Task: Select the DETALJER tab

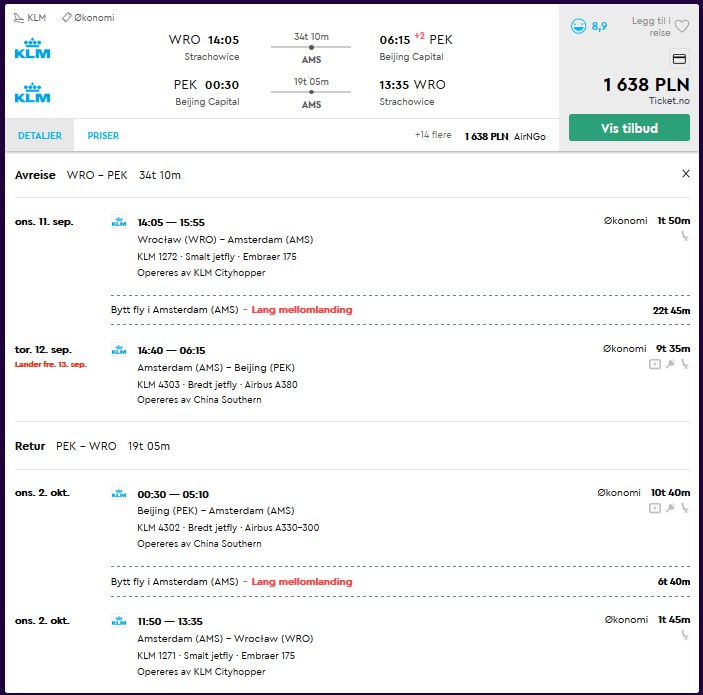Action: (39, 135)
